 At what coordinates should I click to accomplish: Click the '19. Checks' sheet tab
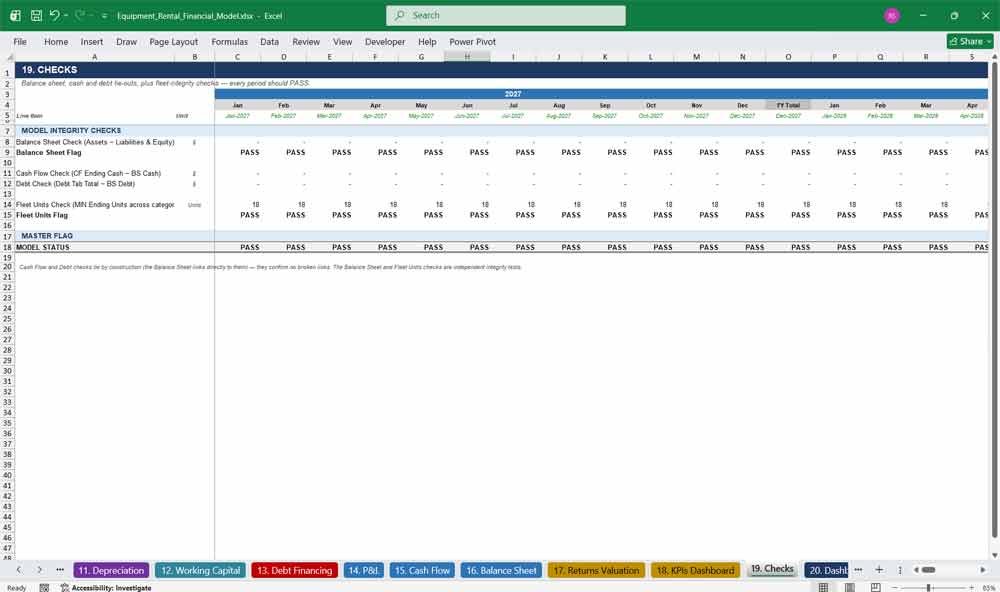point(772,569)
